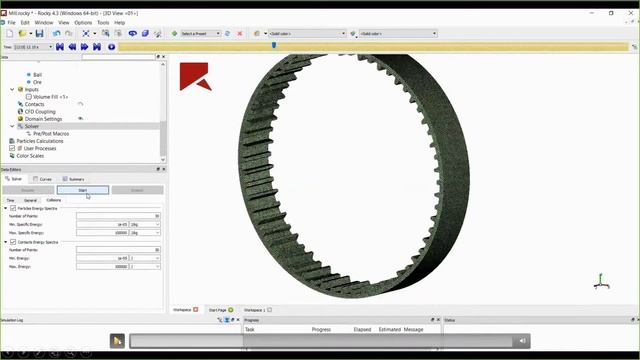Collapse the Solver tree node
This screenshot has width=640, height=360.
[12, 126]
